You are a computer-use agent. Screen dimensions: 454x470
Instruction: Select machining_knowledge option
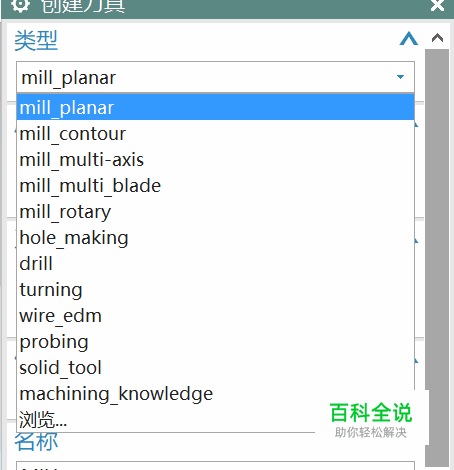(215, 394)
